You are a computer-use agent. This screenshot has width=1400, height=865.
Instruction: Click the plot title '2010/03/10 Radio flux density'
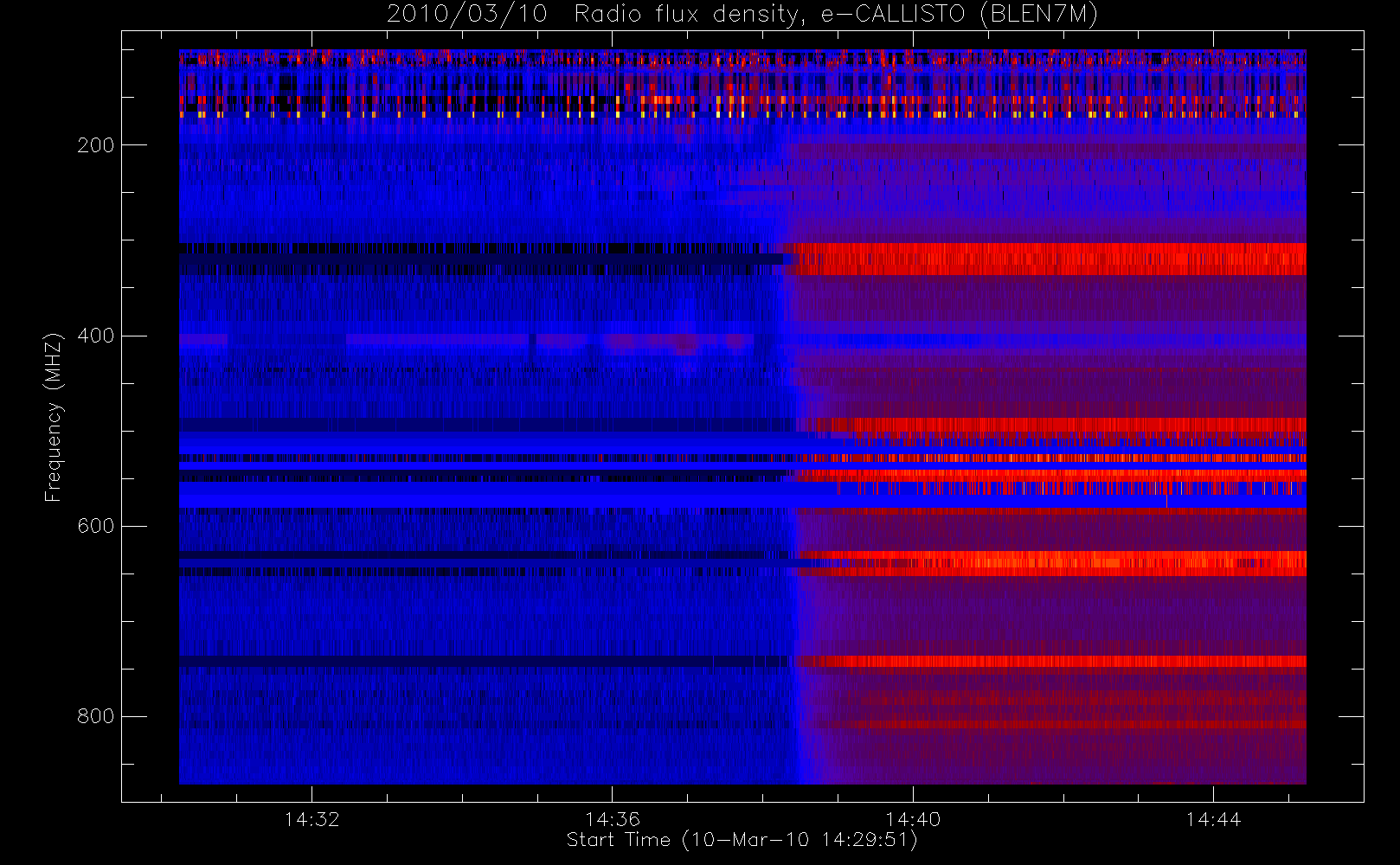(x=742, y=15)
